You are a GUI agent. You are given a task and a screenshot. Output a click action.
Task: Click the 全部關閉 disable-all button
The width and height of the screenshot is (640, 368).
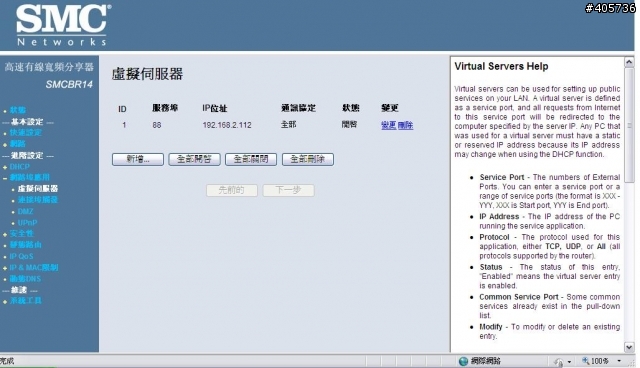point(251,159)
